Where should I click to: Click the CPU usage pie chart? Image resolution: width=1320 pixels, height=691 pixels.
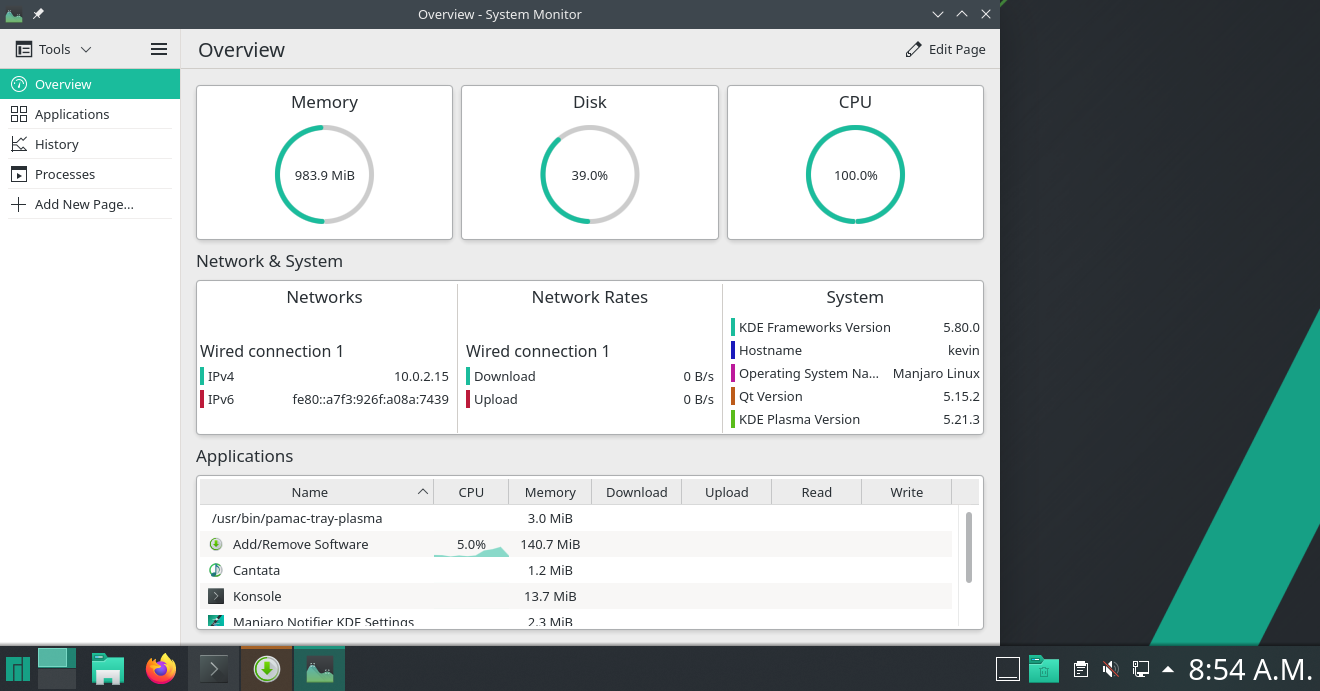[x=855, y=175]
